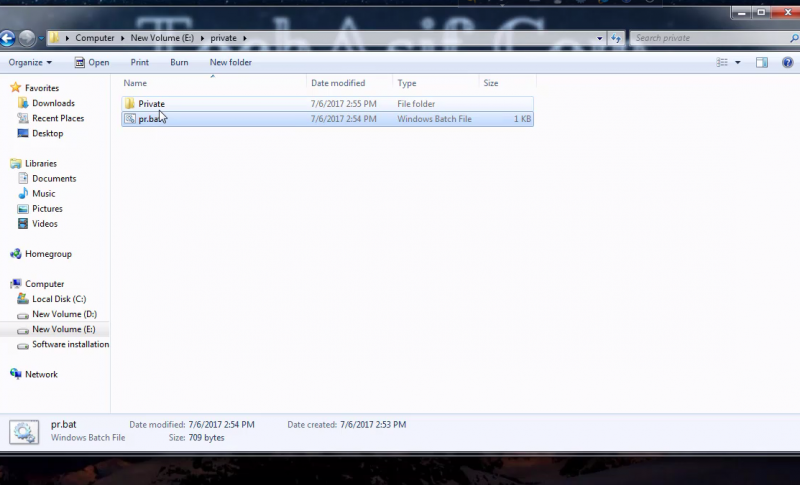The image size is (800, 485).
Task: Open the Pictures library
Action: click(x=47, y=209)
